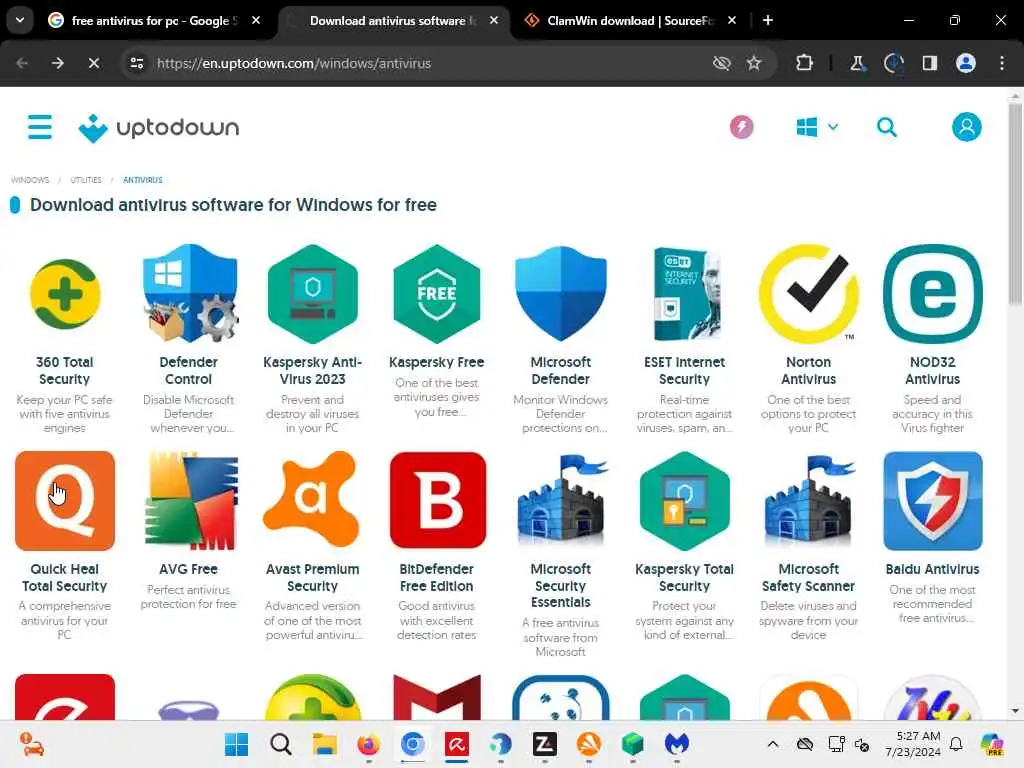Open the Quick Heal Total Security icon
Viewport: 1024px width, 768px height.
click(65, 501)
